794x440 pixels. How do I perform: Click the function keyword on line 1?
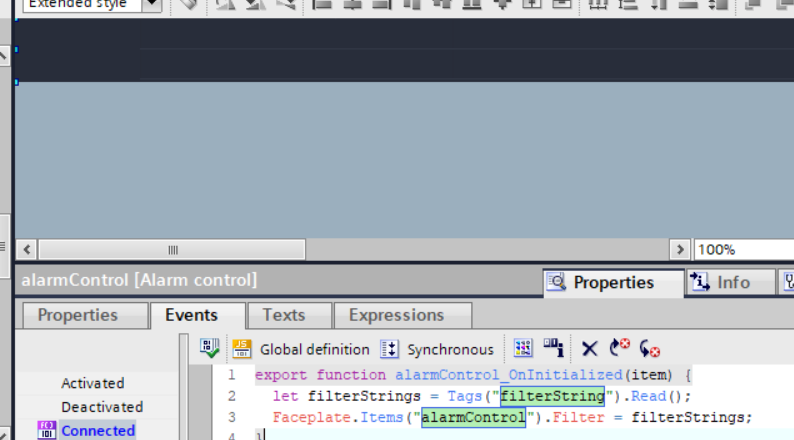[x=351, y=375]
